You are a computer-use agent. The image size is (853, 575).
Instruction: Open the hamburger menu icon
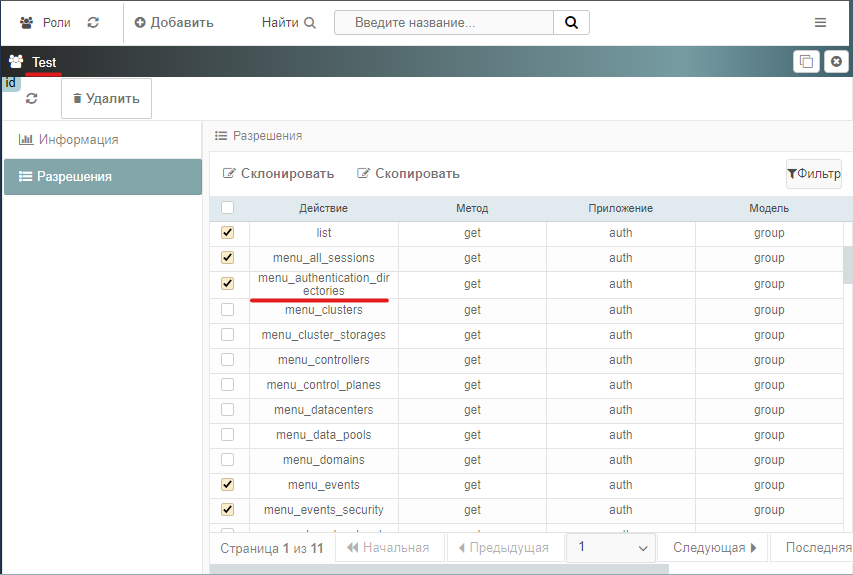pyautogui.click(x=820, y=22)
